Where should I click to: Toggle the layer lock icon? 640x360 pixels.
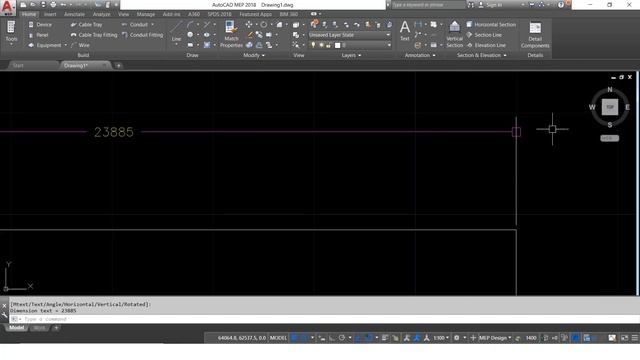tap(329, 45)
